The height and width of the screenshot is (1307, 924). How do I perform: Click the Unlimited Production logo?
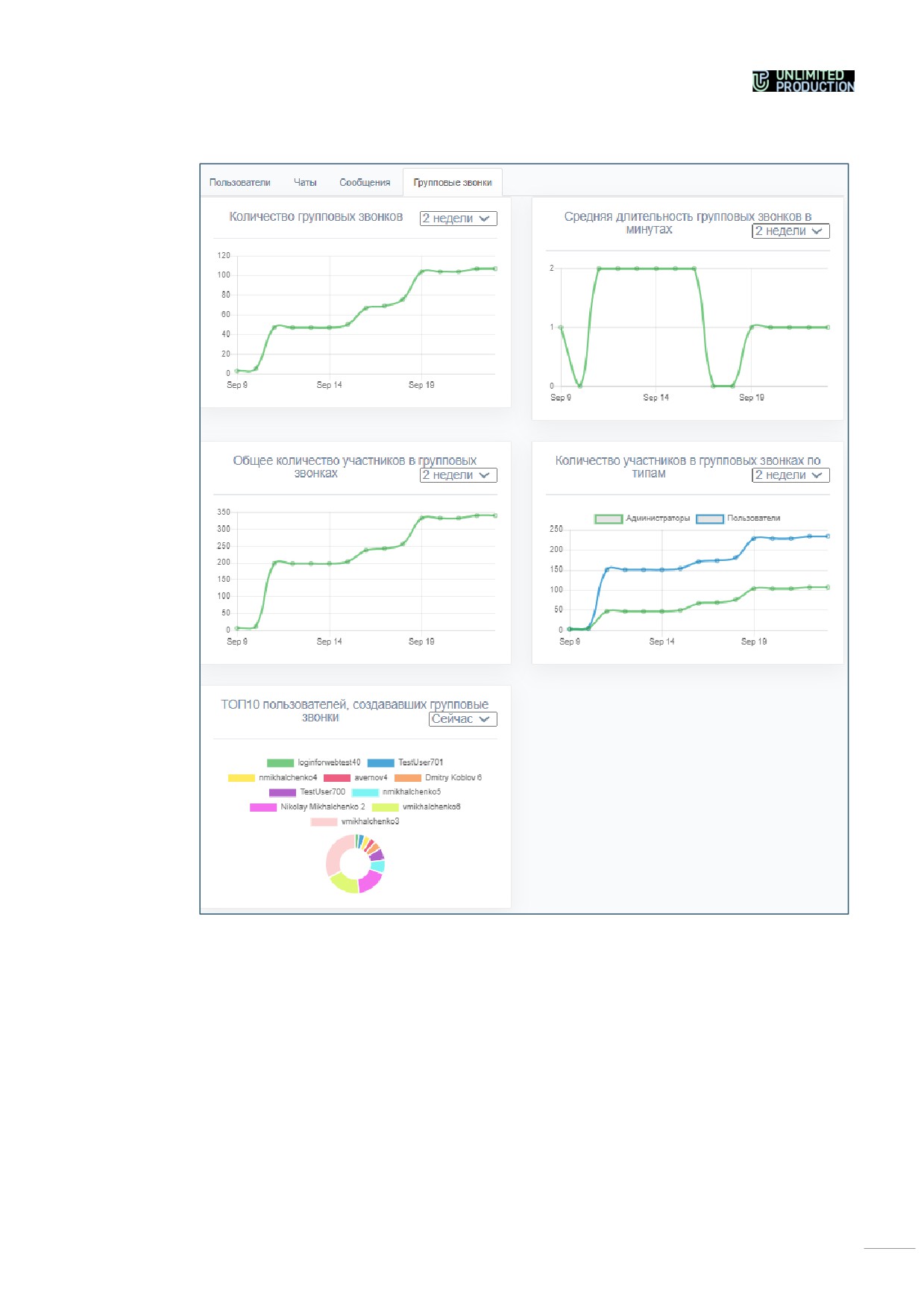[x=803, y=81]
